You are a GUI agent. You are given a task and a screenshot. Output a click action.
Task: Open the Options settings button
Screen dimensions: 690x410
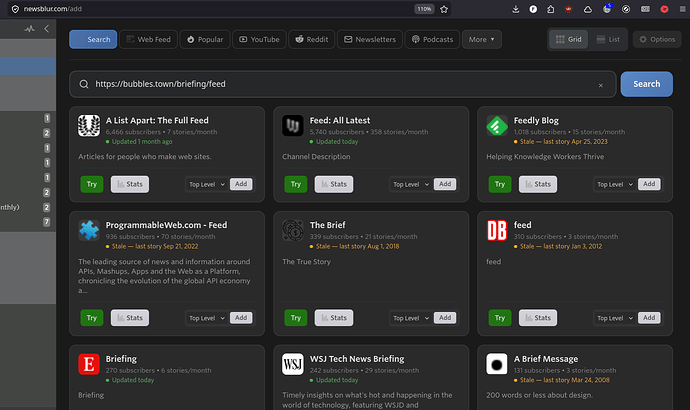657,40
